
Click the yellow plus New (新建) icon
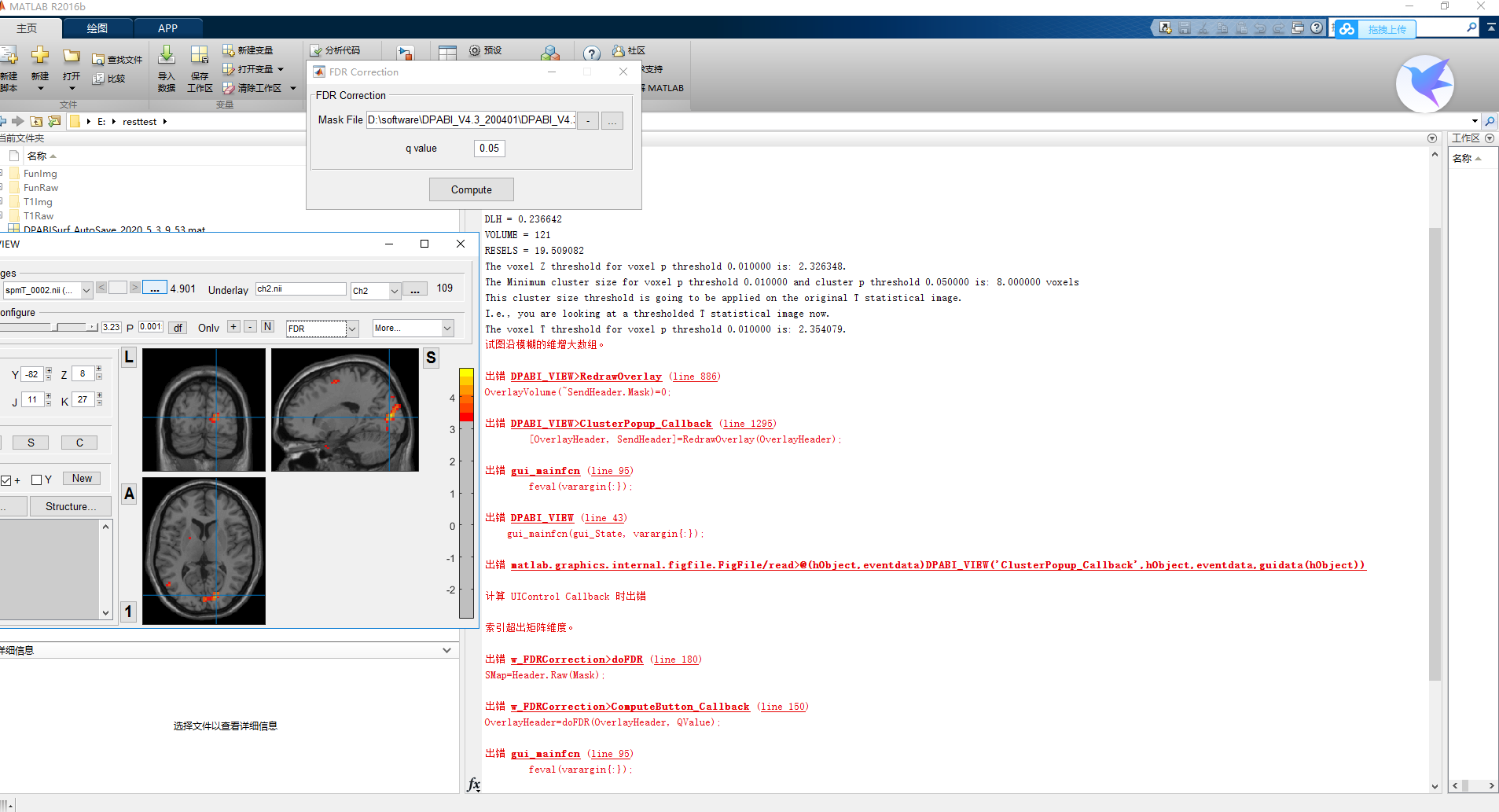pyautogui.click(x=40, y=56)
